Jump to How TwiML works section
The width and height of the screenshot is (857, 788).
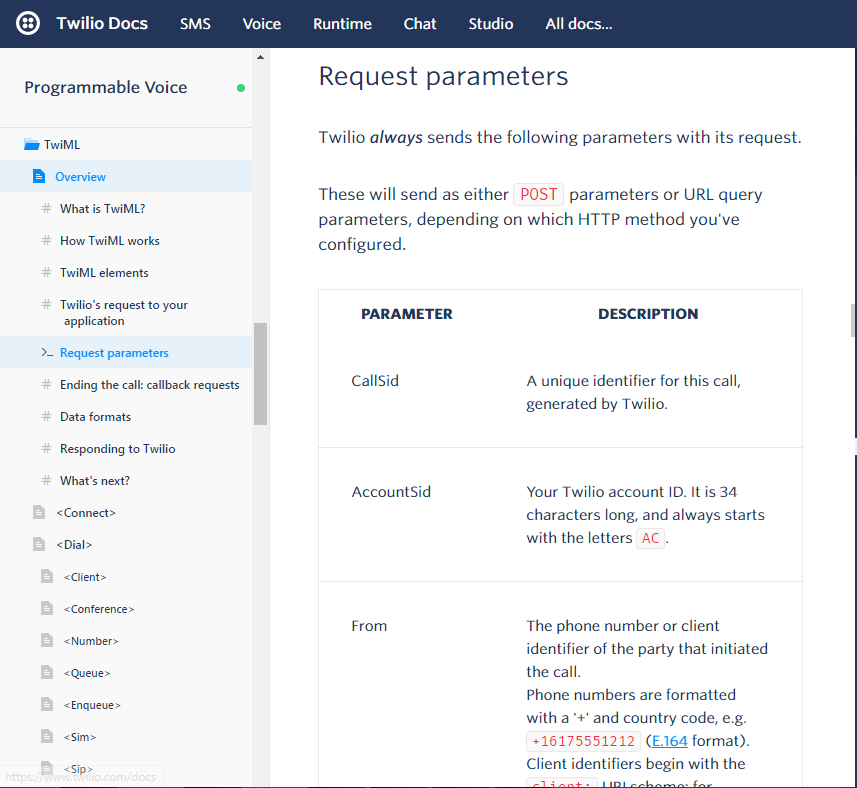coord(110,240)
